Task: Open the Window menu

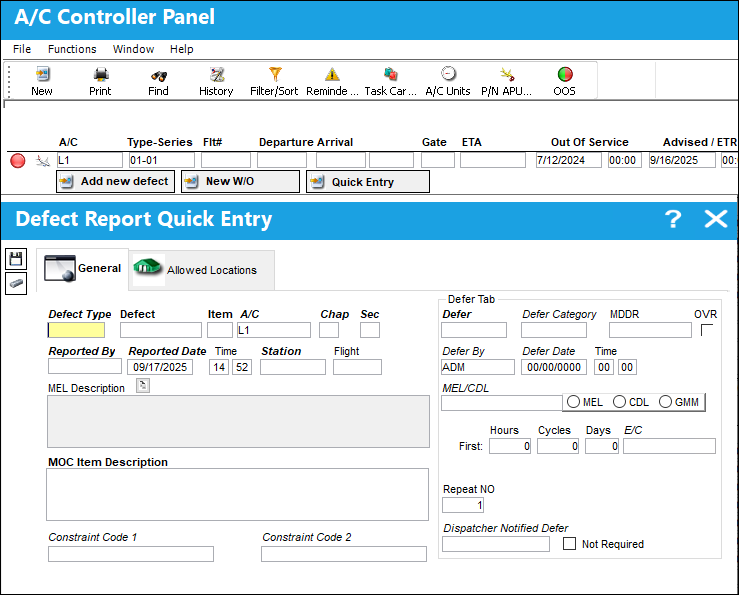Action: (133, 49)
